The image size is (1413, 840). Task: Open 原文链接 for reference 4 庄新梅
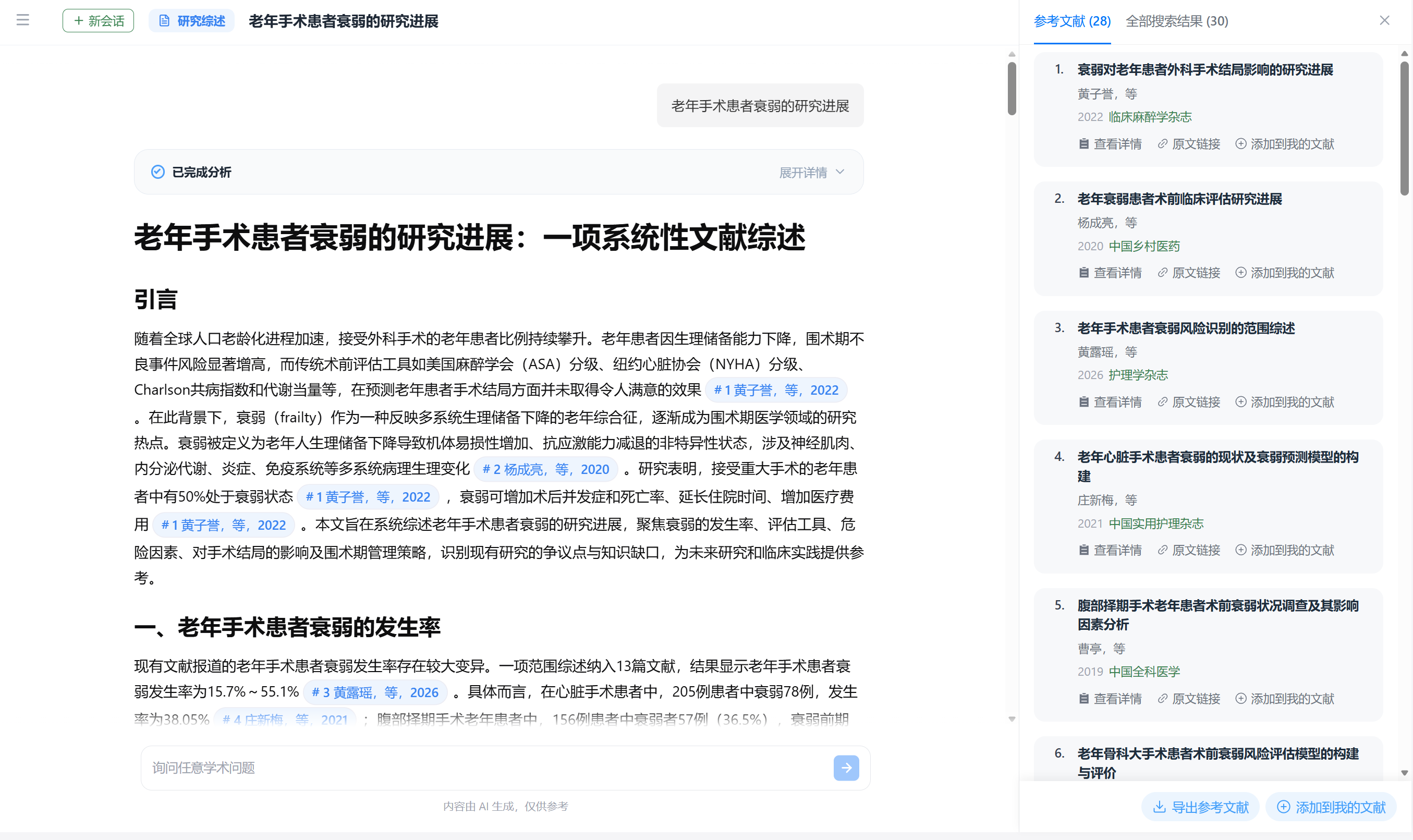tap(1188, 550)
